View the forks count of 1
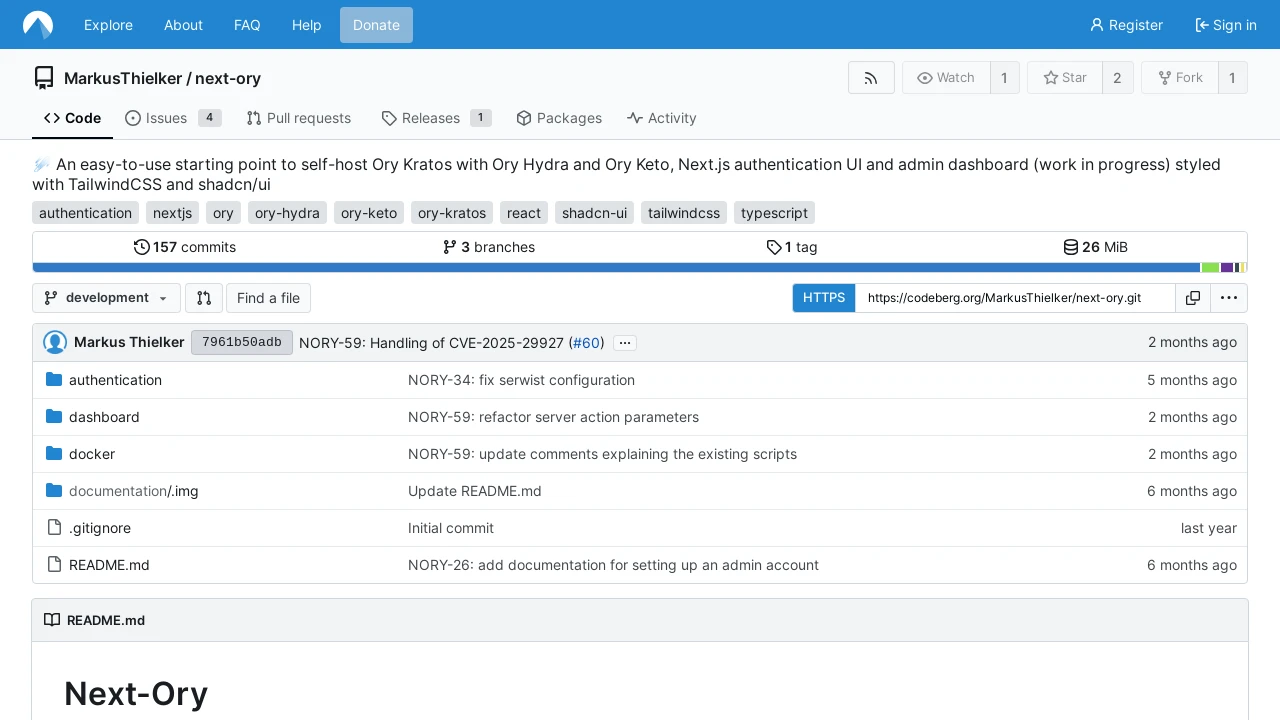1280x720 pixels. click(1233, 78)
